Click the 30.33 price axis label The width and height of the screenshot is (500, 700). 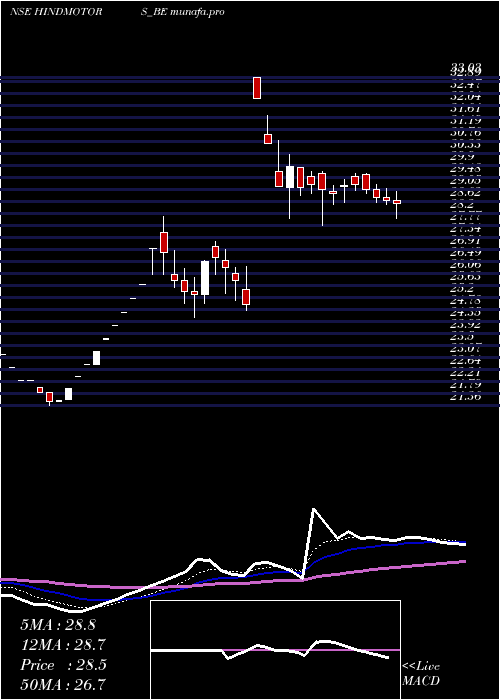(x=466, y=145)
